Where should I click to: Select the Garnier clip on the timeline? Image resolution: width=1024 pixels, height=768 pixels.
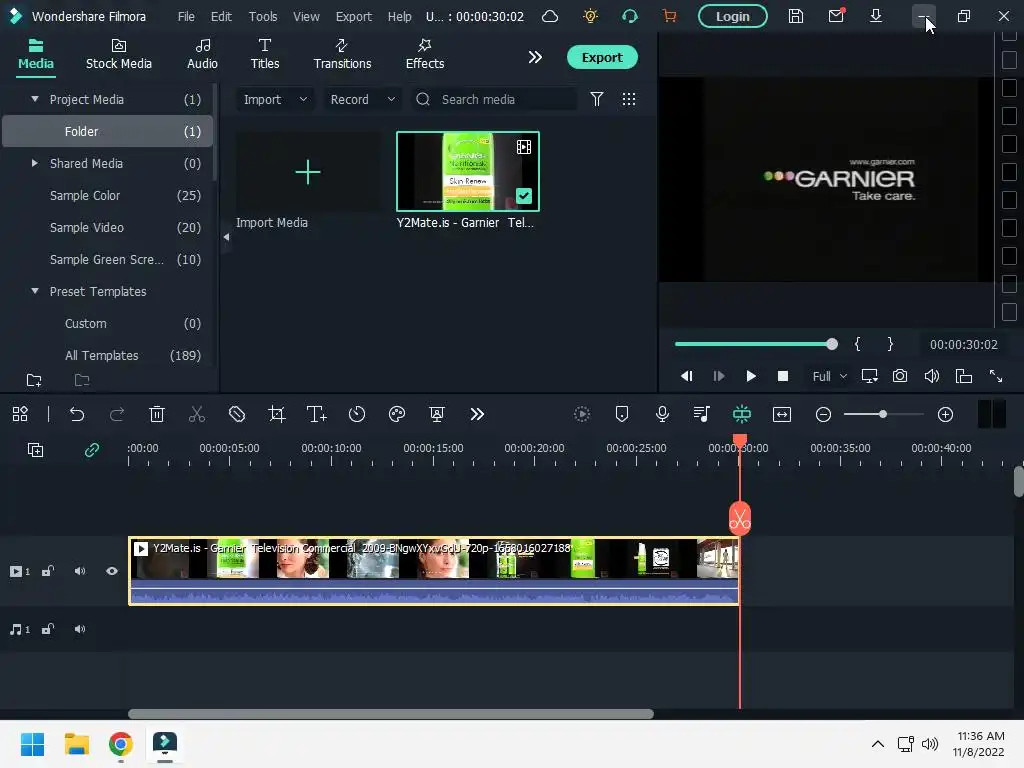coord(434,571)
